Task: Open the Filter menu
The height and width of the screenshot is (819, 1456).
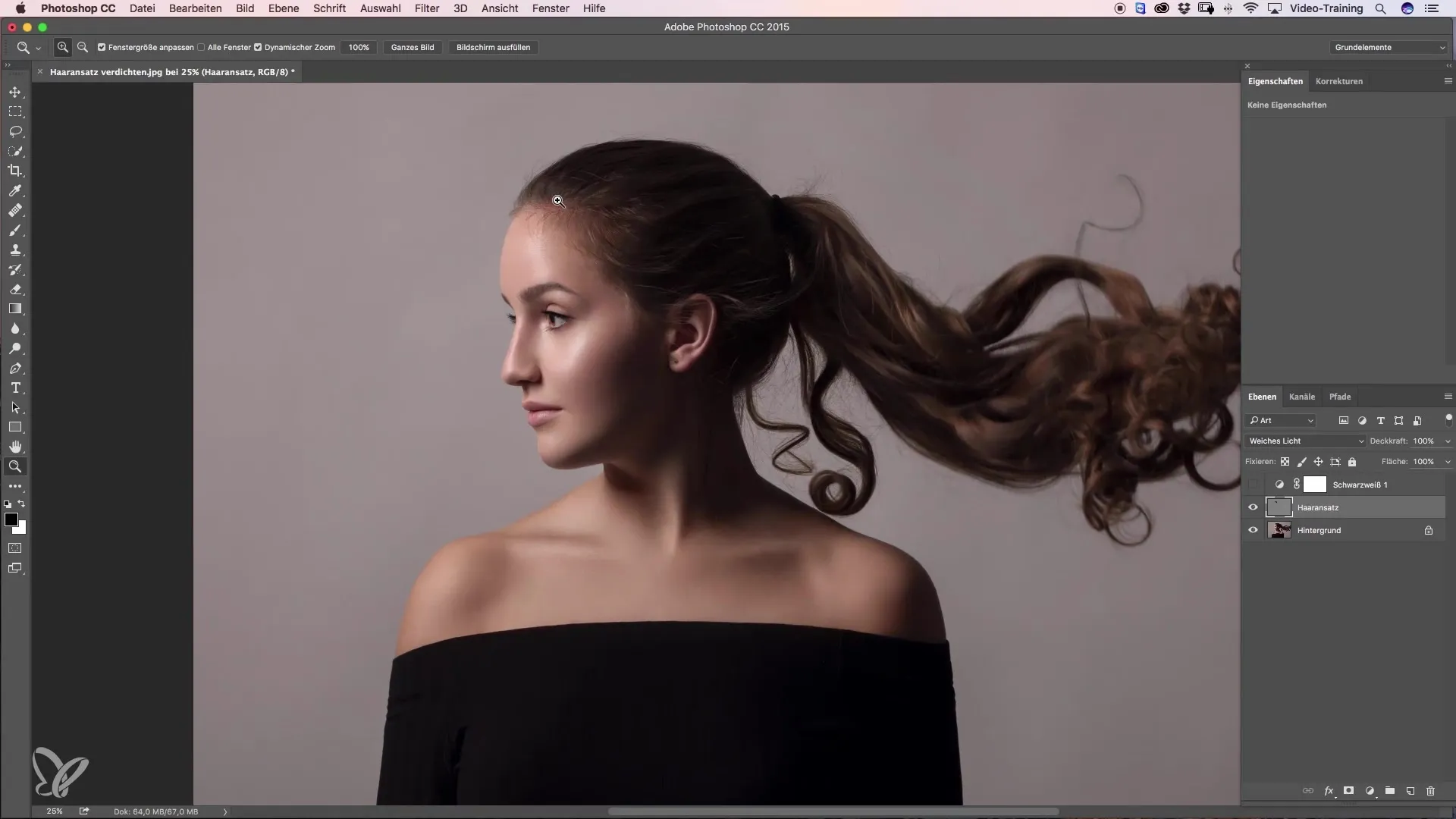Action: pyautogui.click(x=427, y=8)
